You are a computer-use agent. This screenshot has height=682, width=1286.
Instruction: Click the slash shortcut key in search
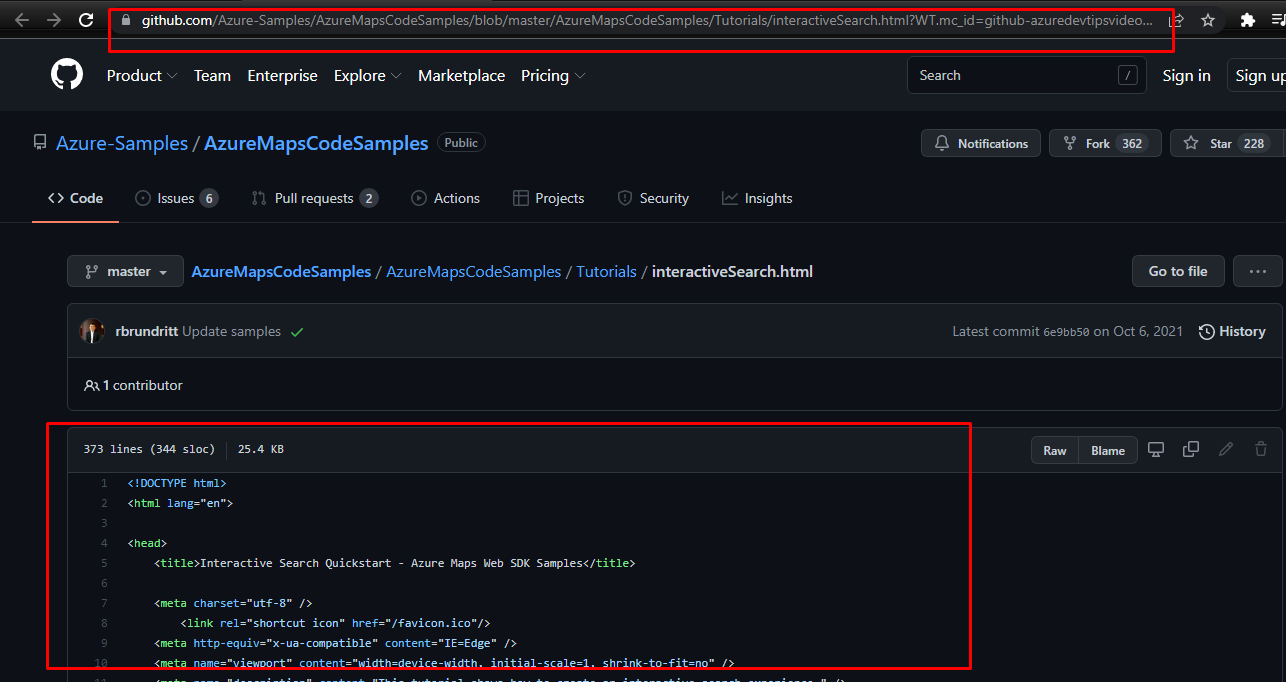coord(1128,75)
